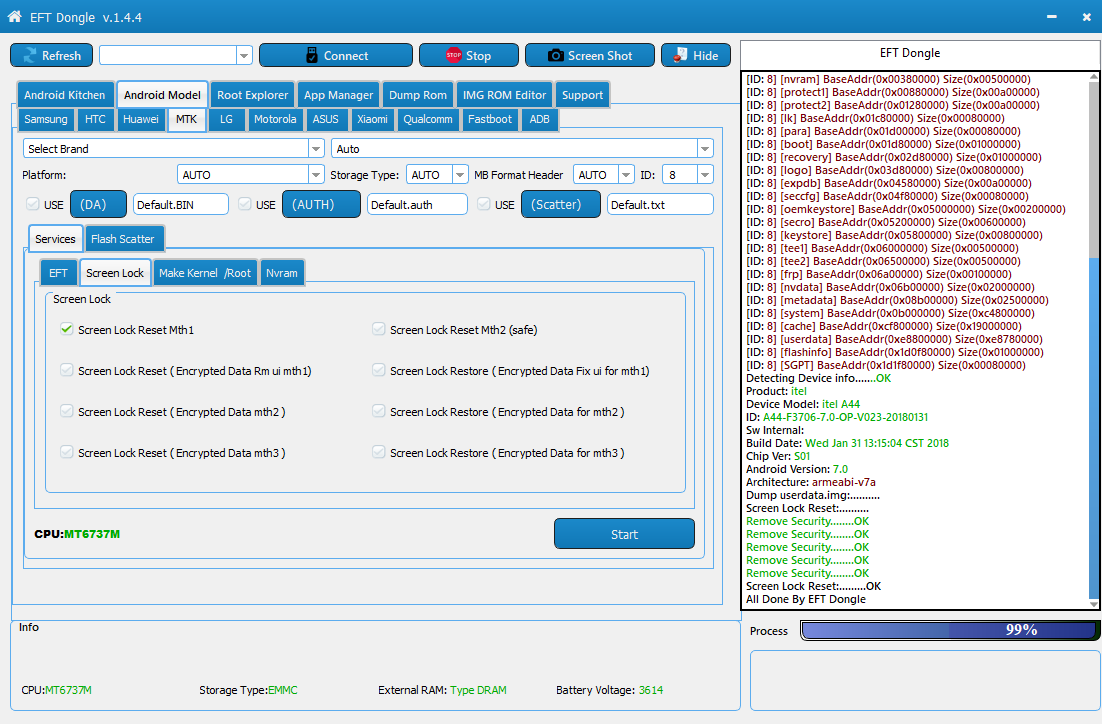Switch to the Qualcomm tab
This screenshot has width=1102, height=724.
pos(428,119)
